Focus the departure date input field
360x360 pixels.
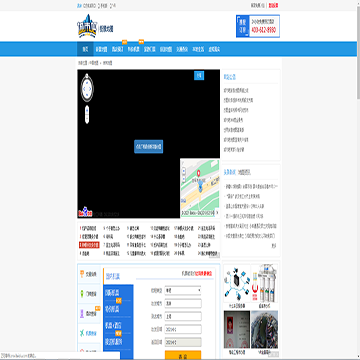[x=183, y=329]
